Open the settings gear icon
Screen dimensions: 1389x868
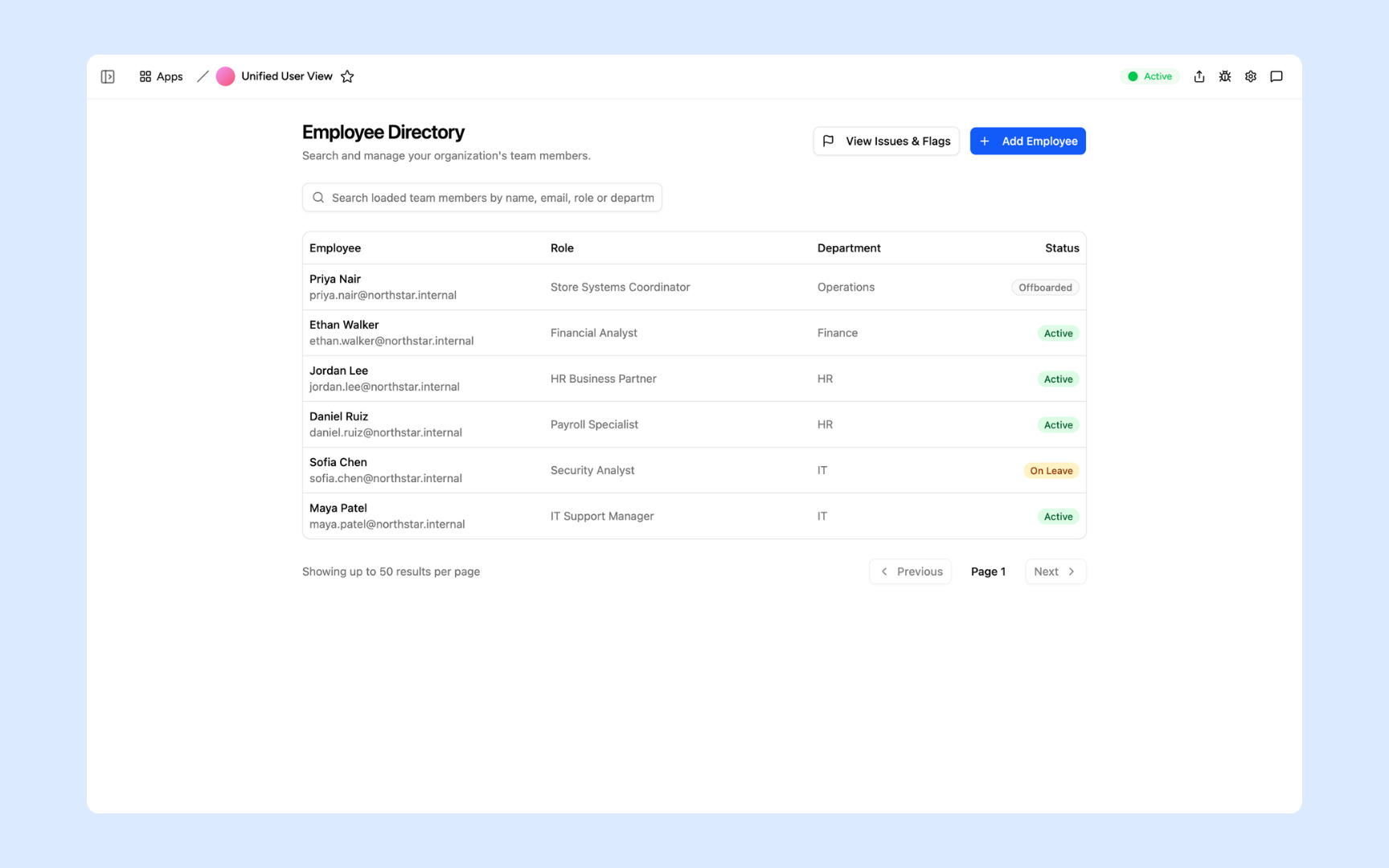click(1251, 76)
